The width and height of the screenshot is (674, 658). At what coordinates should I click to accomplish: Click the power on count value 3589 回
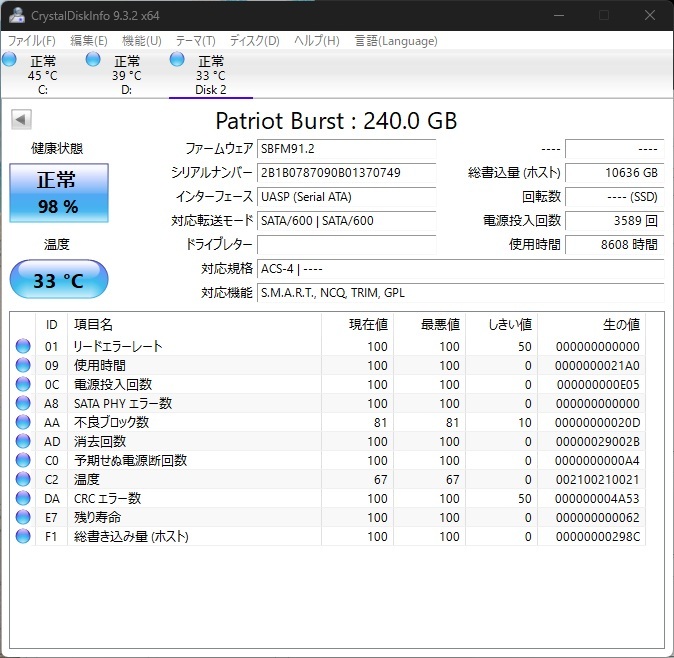point(615,221)
